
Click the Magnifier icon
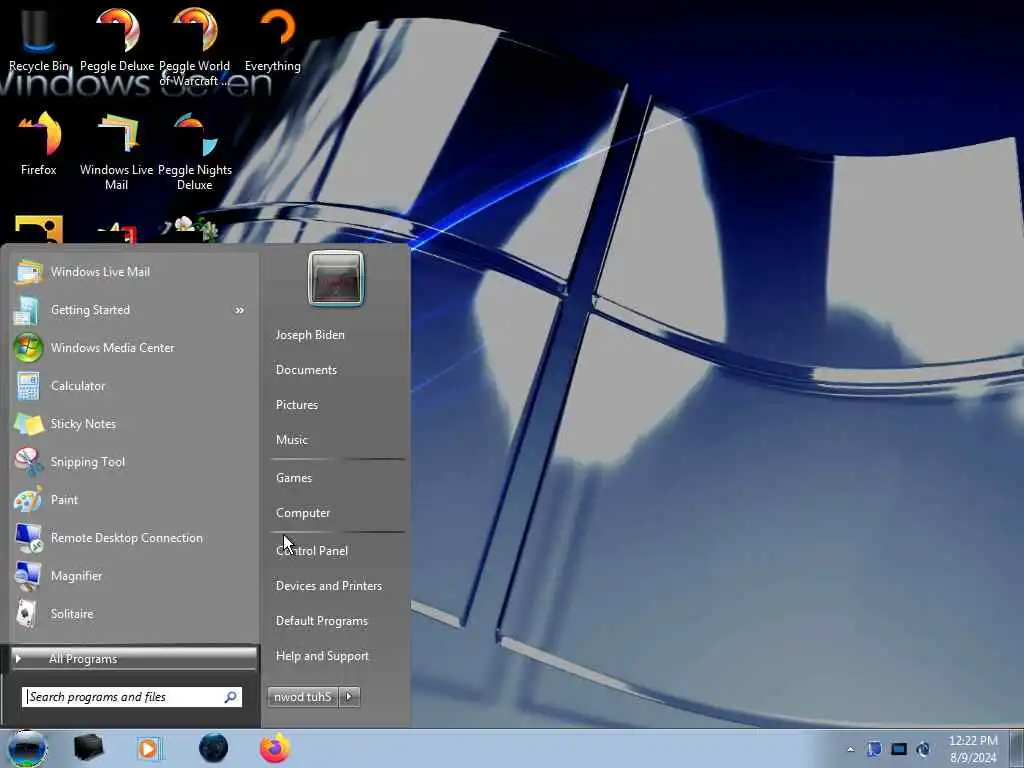[28, 576]
